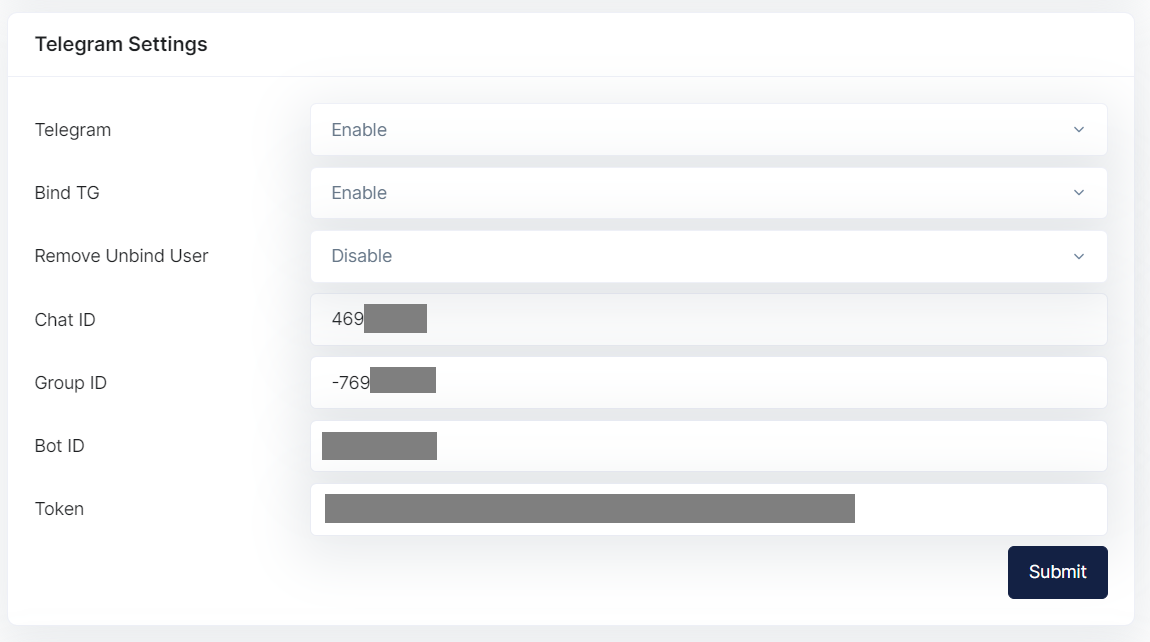Click the Telegram Settings header

(121, 44)
